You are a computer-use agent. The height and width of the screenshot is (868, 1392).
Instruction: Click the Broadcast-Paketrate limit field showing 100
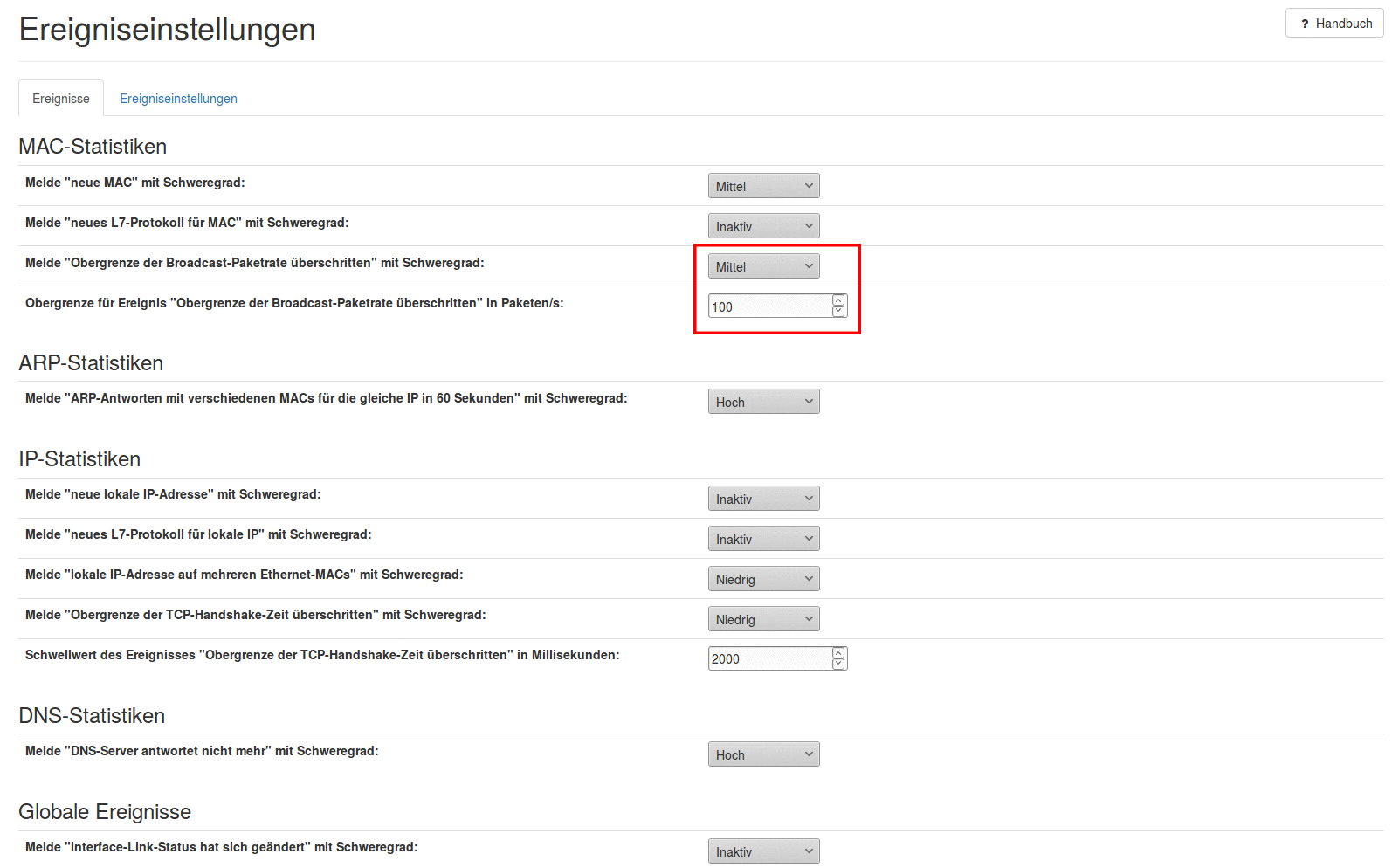(x=768, y=307)
